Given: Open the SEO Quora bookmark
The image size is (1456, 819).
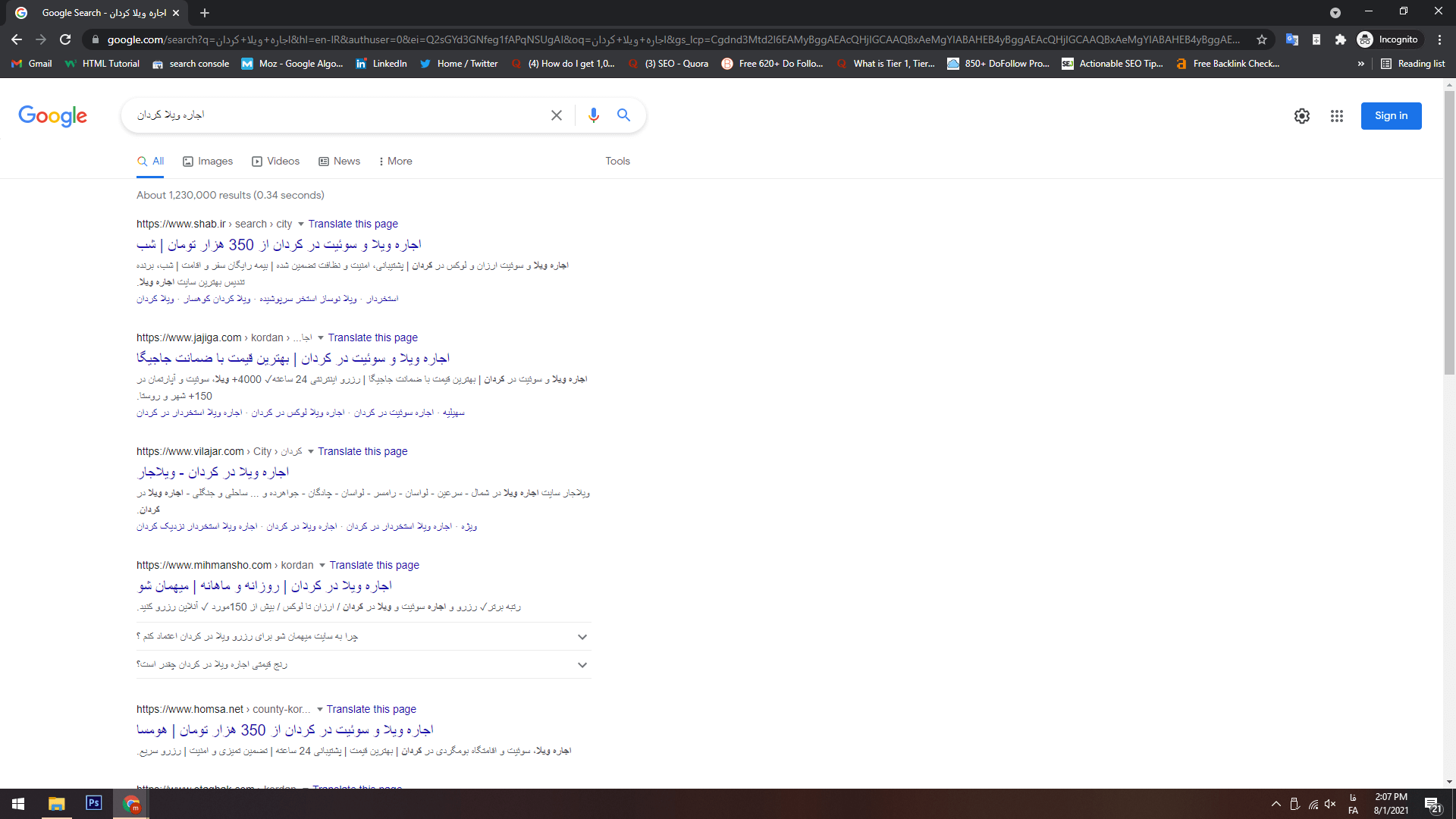Looking at the screenshot, I should pos(669,64).
